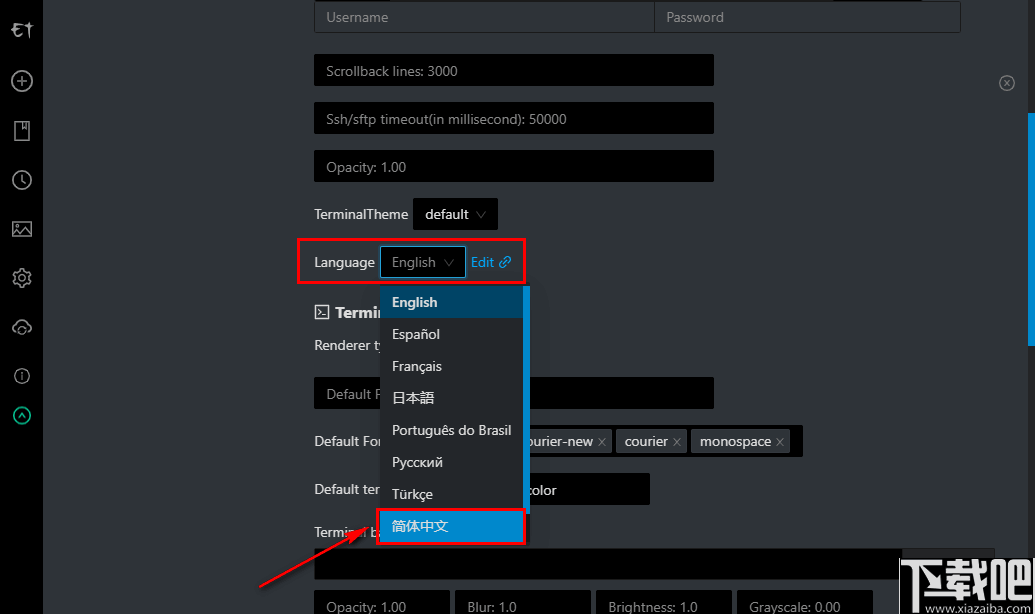Viewport: 1035px width, 614px height.
Task: Click the Grayscale 0.00 field
Action: [x=805, y=603]
